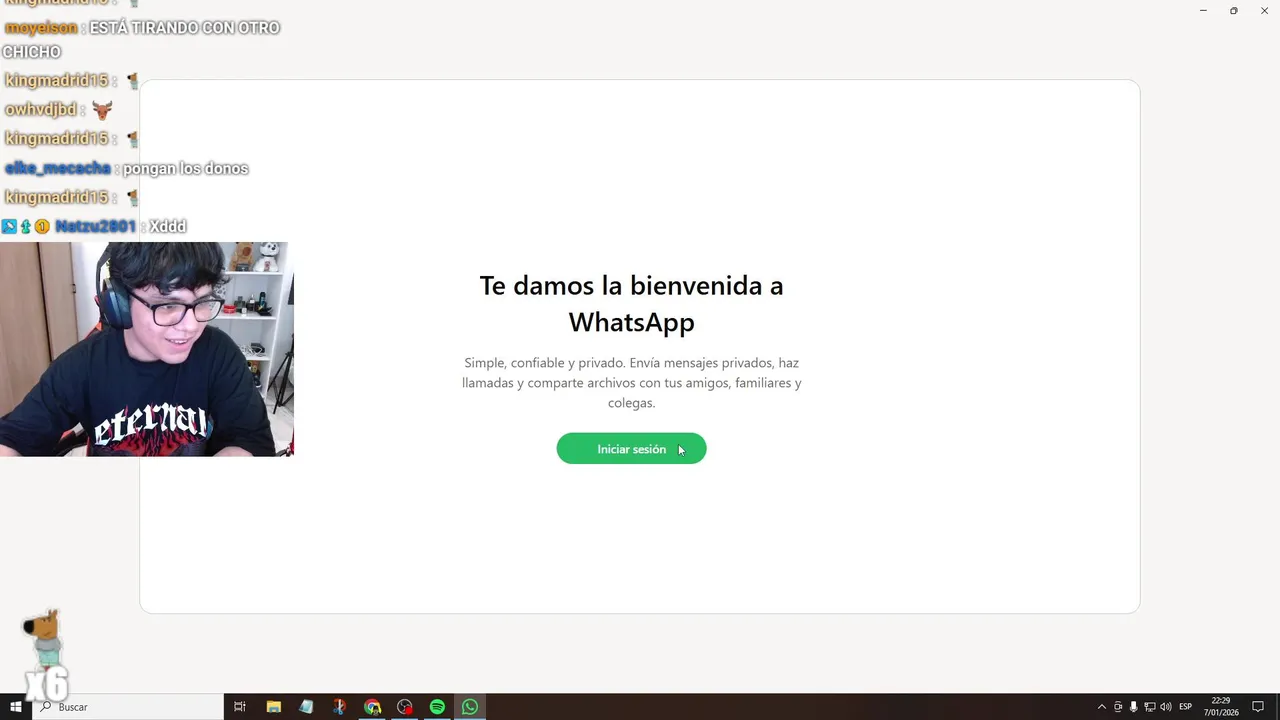Screen dimensions: 1280x720
Task: Open the scissors capture tool in taskbar
Action: point(339,707)
